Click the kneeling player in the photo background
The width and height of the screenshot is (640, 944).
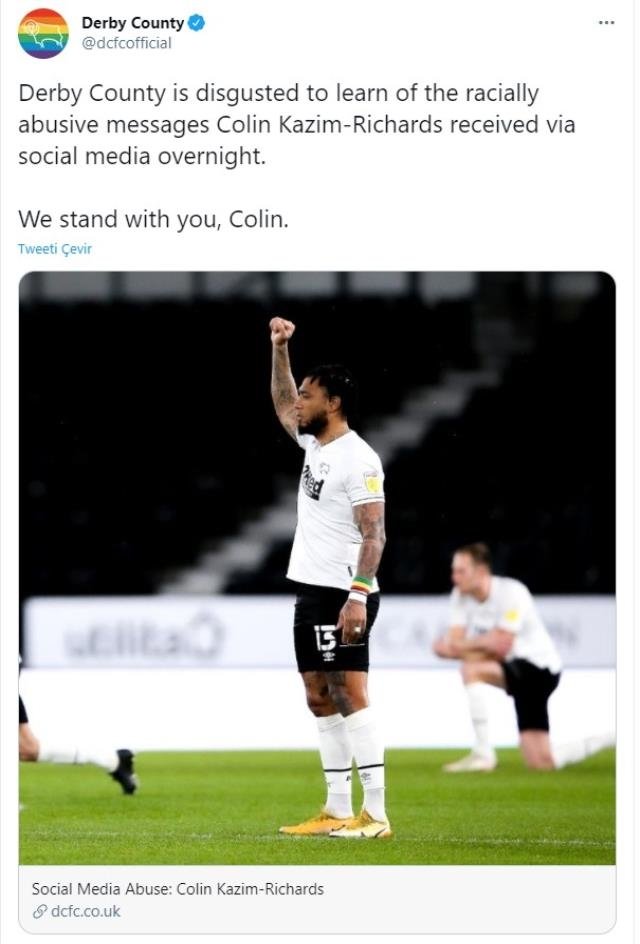[499, 658]
